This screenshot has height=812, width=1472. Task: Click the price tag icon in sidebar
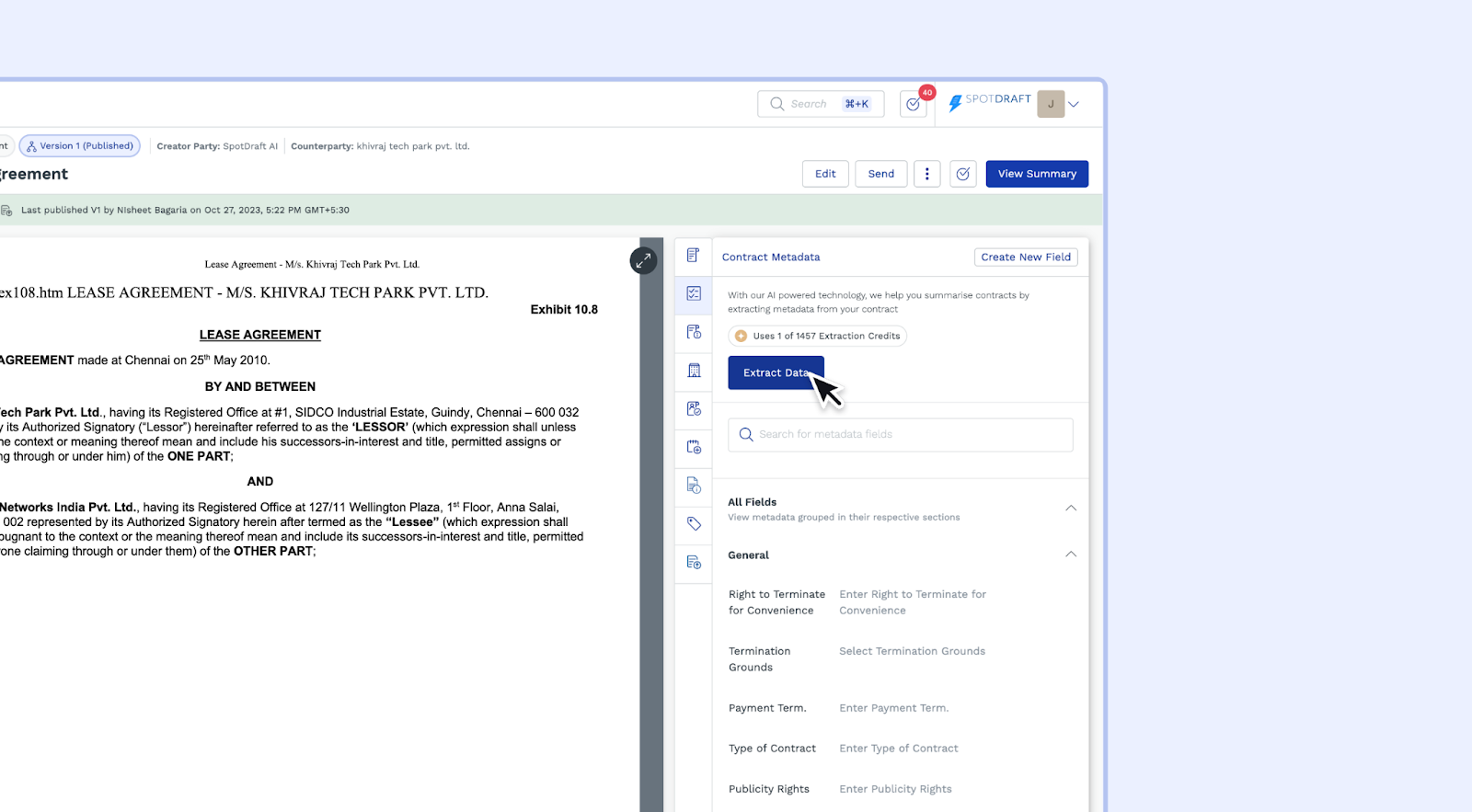(x=694, y=523)
